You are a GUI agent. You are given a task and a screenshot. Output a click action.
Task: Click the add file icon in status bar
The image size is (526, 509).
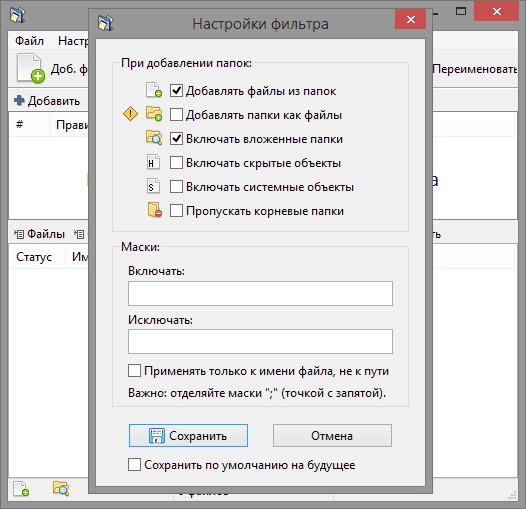point(21,489)
